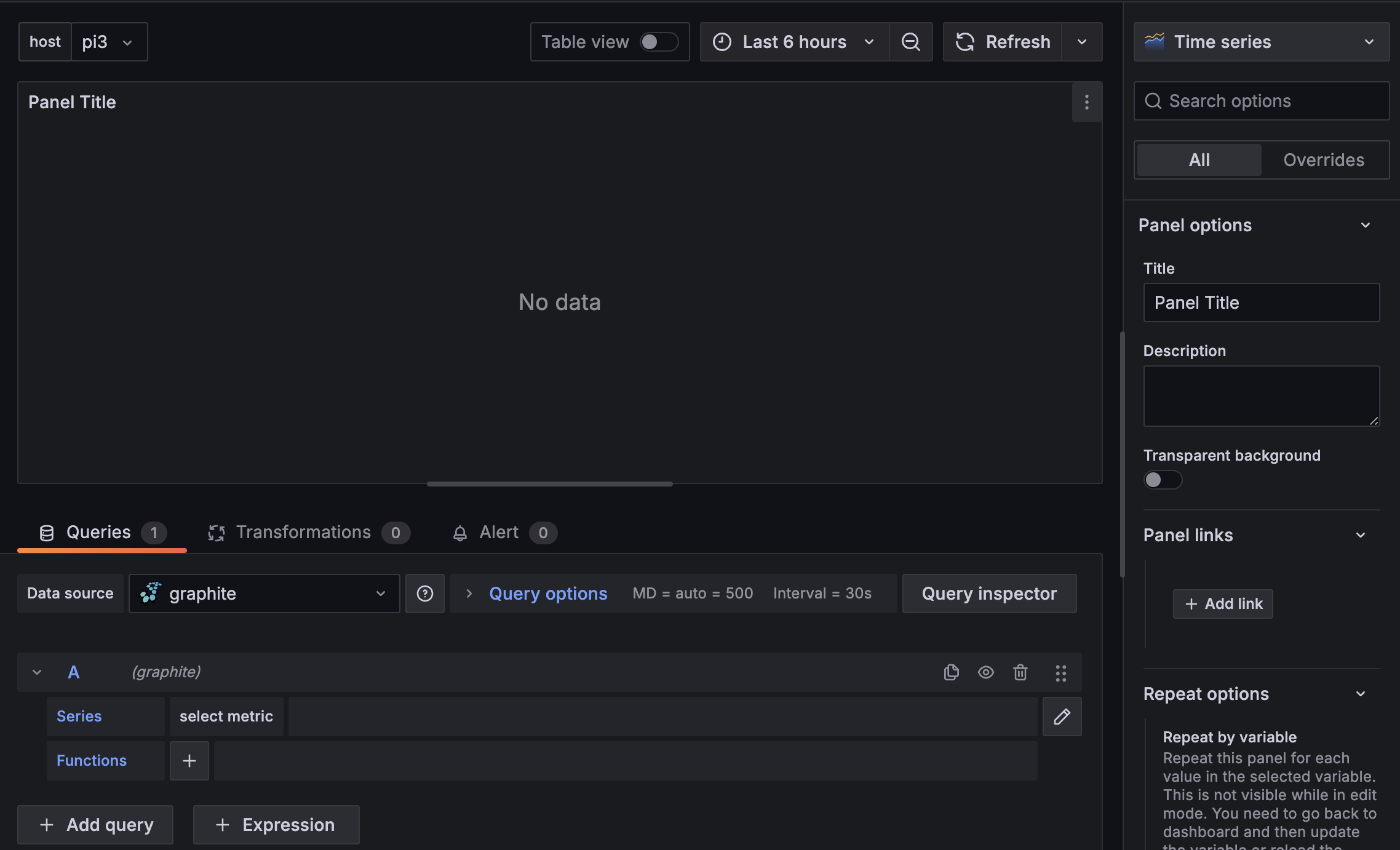Add a function with plus icon
This screenshot has height=850, width=1400.
point(189,761)
